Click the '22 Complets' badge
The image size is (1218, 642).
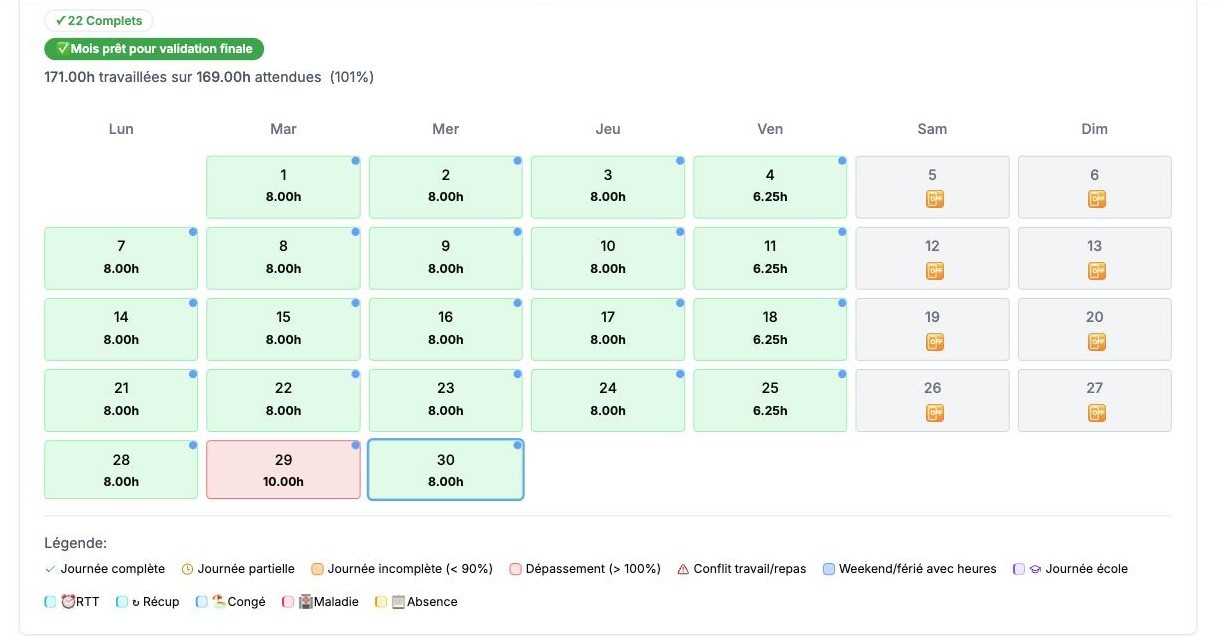coord(99,20)
